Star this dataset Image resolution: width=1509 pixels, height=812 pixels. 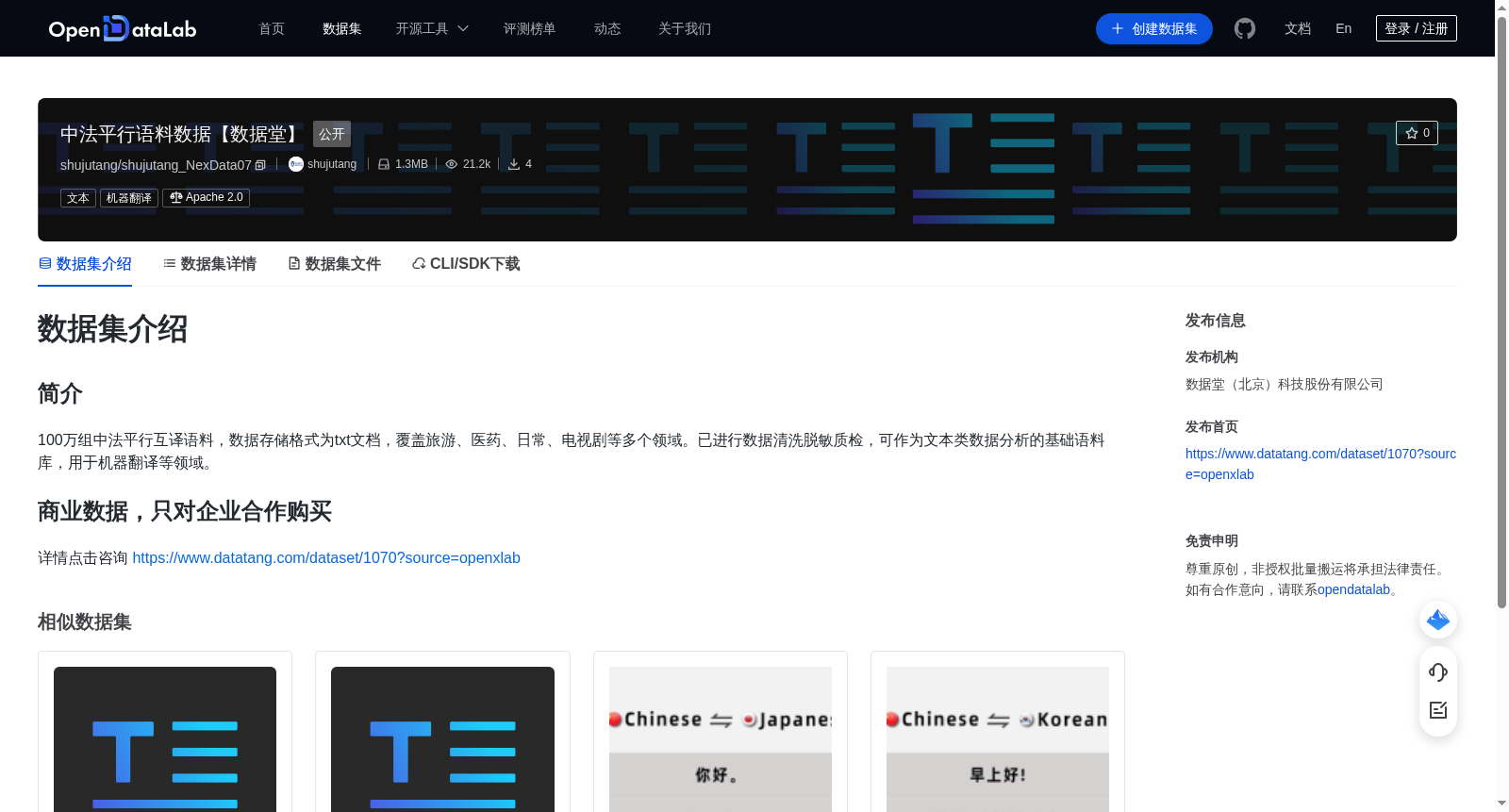(1417, 133)
